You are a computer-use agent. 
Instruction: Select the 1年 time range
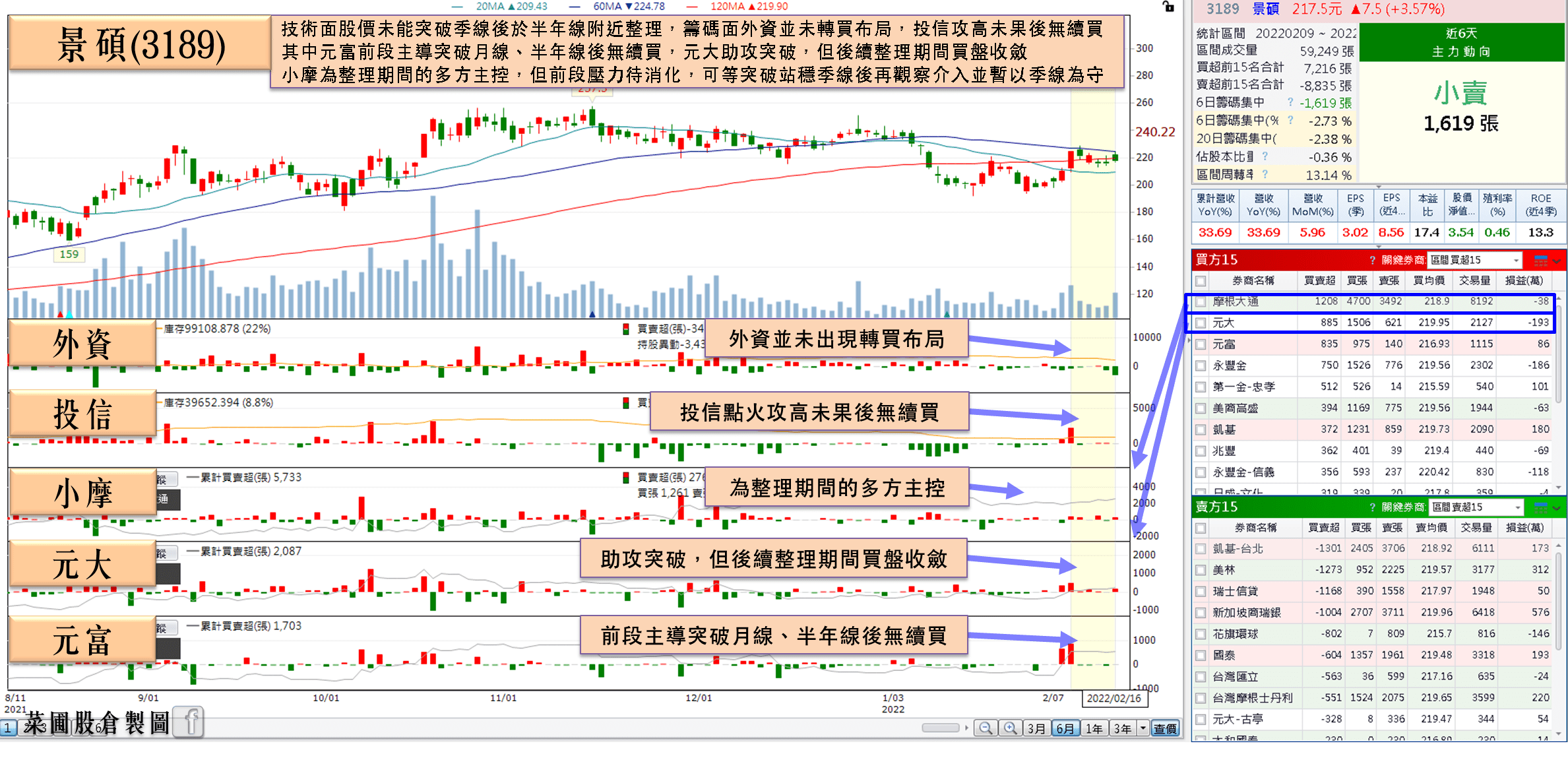pyautogui.click(x=1094, y=728)
